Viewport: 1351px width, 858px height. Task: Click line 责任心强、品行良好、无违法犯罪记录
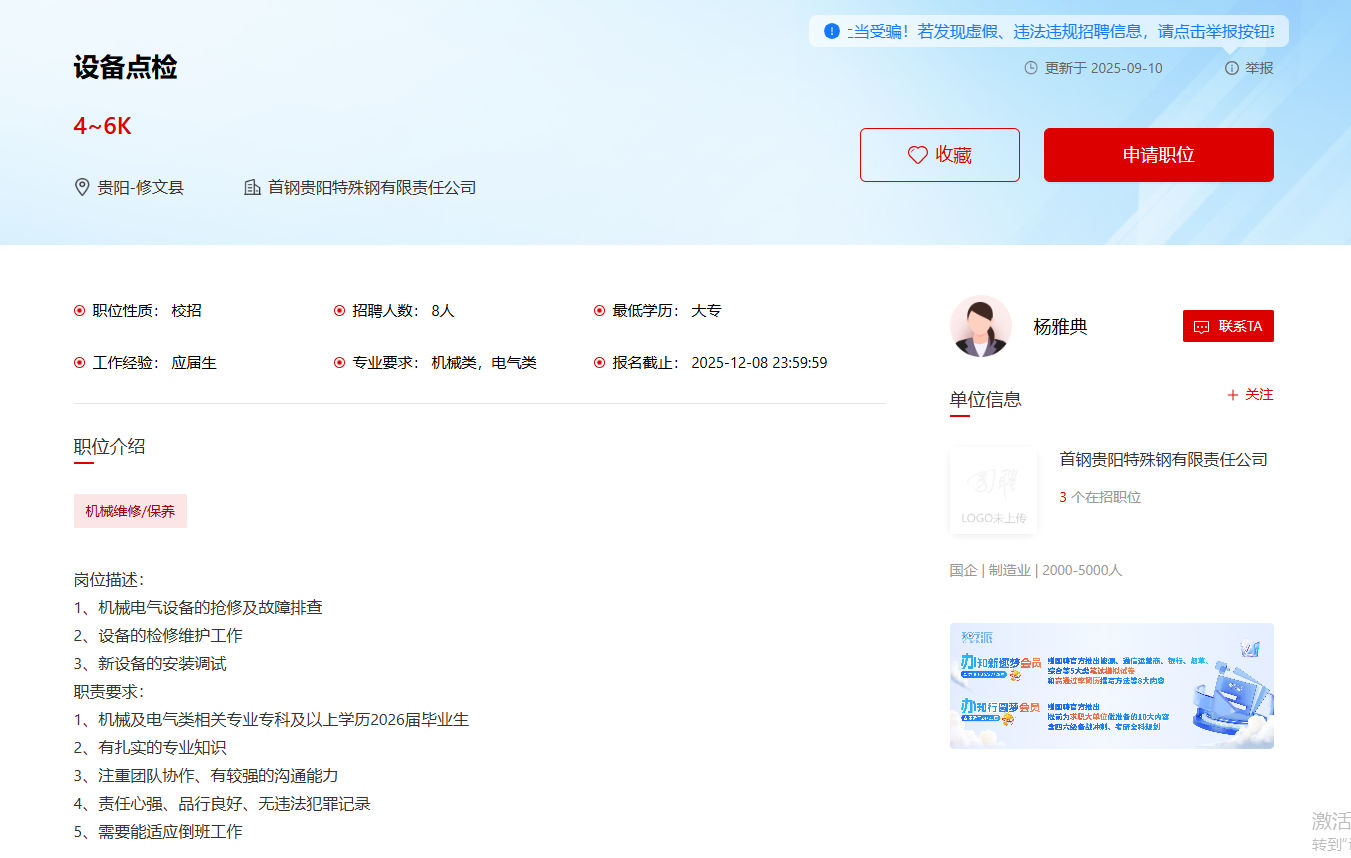(x=234, y=803)
